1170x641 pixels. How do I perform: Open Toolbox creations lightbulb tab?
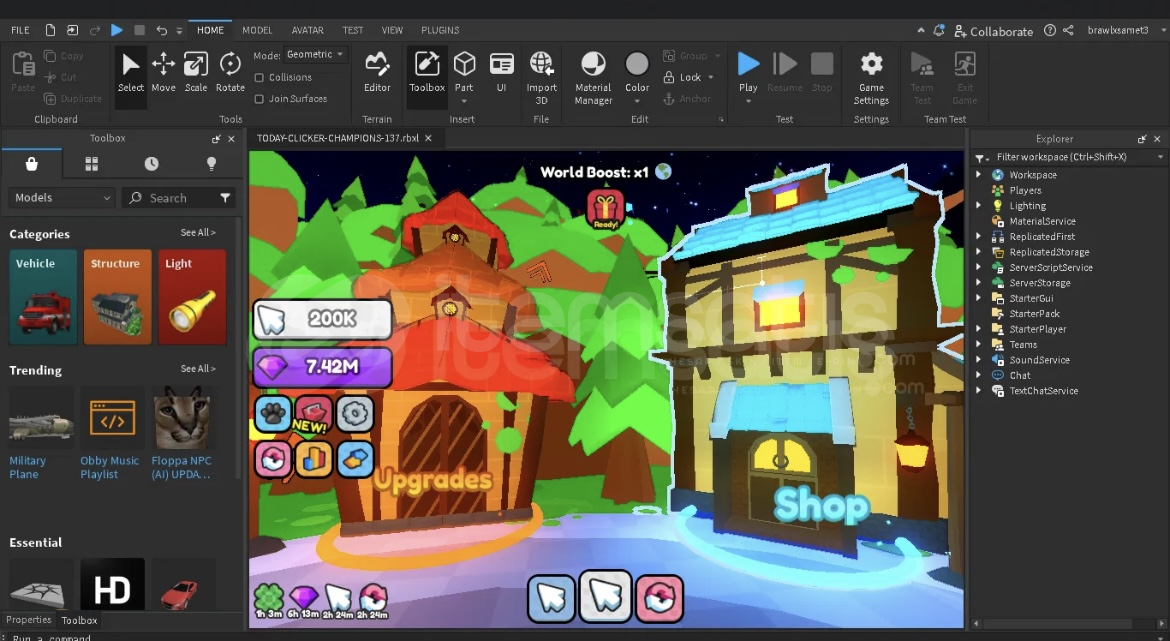[x=211, y=164]
